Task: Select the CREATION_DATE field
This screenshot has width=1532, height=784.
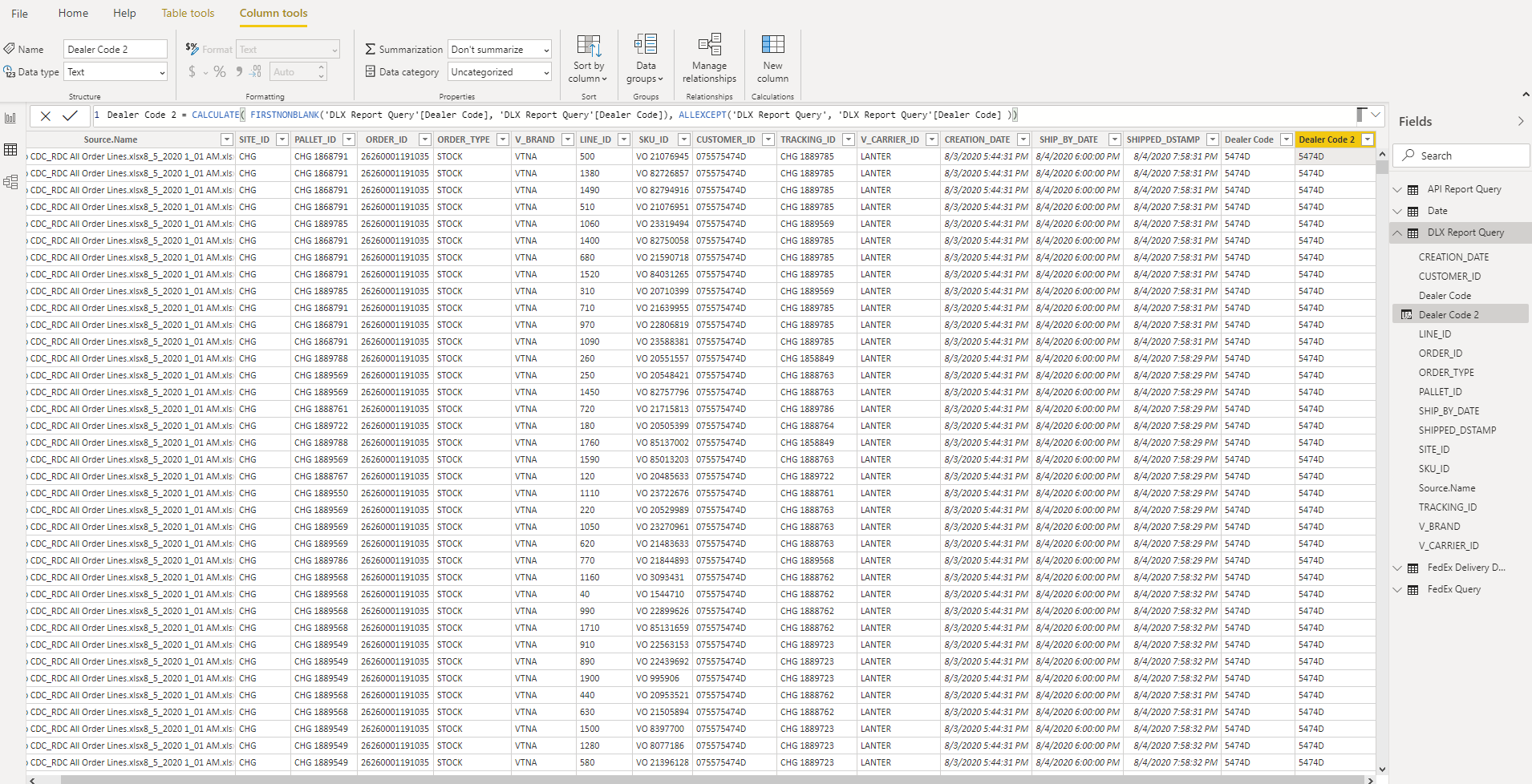Action: point(1453,257)
